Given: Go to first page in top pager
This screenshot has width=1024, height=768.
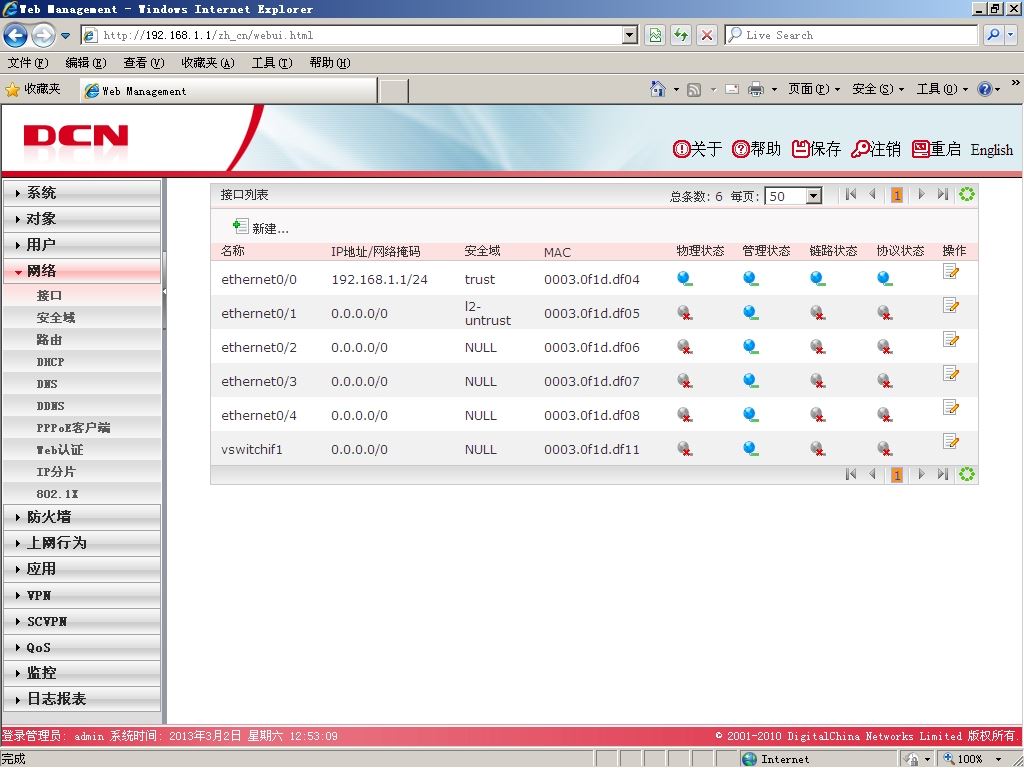Looking at the screenshot, I should click(850, 195).
